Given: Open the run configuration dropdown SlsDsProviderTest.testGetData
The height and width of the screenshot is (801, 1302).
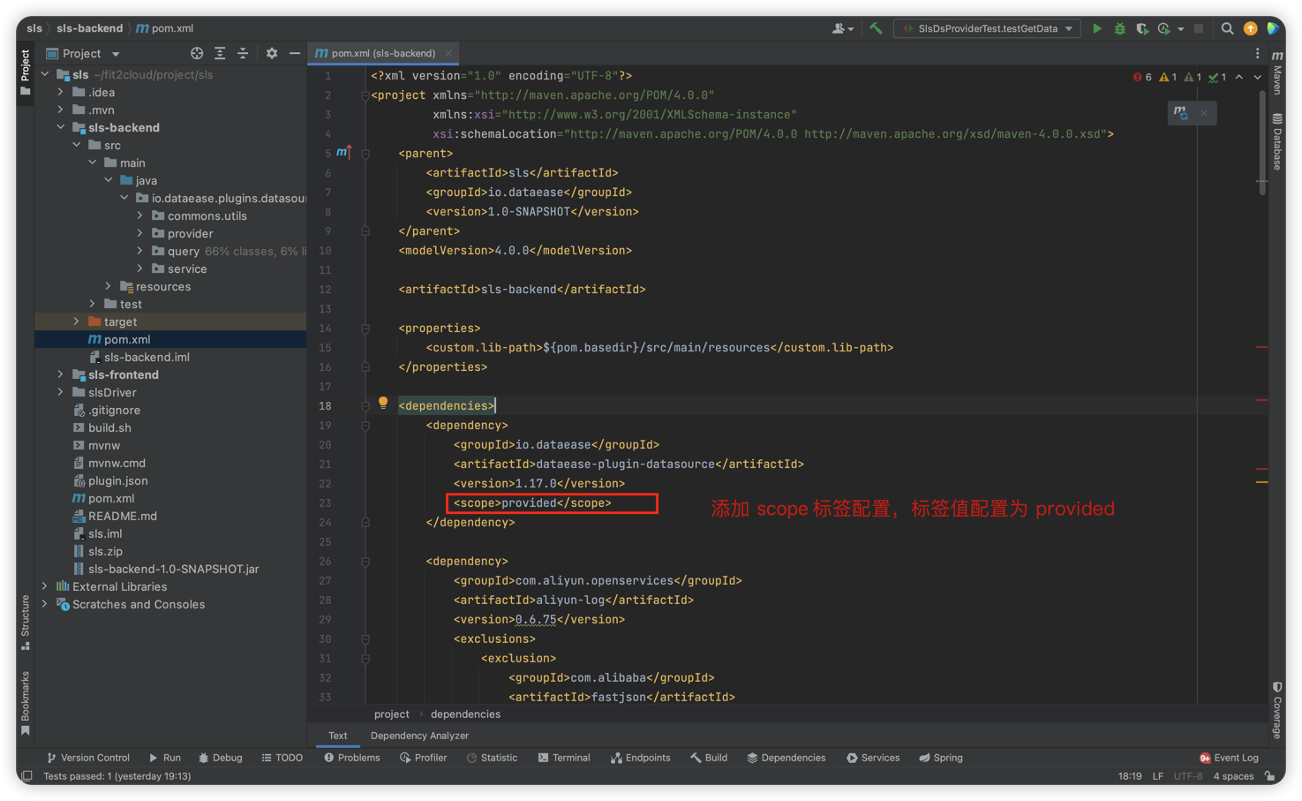Looking at the screenshot, I should coord(988,29).
